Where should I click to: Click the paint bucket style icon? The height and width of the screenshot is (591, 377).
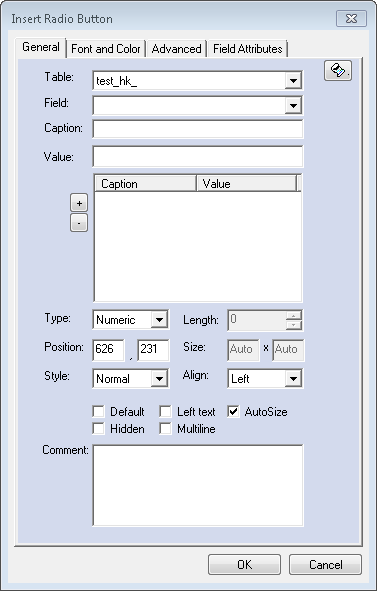[x=338, y=70]
